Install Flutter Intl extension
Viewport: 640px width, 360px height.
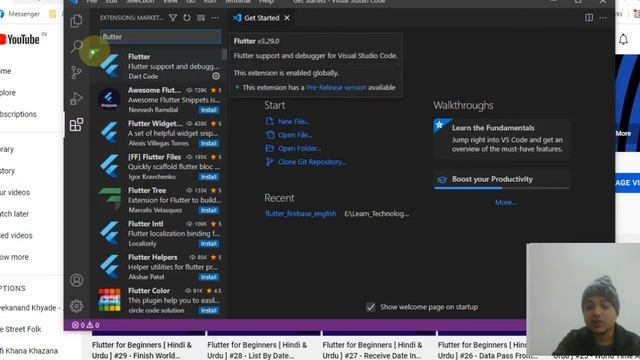[209, 244]
